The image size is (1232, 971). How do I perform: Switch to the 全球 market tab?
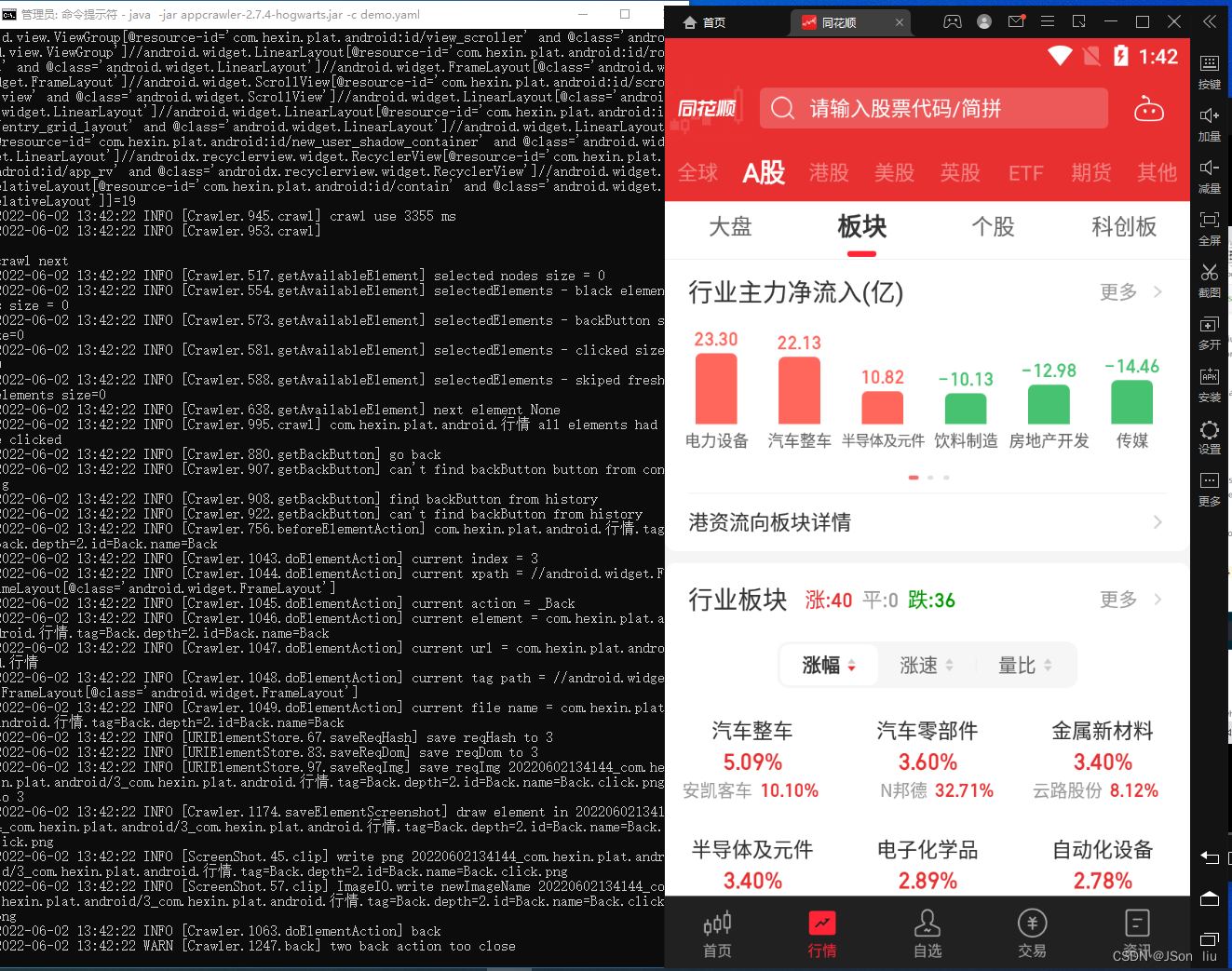click(x=698, y=173)
